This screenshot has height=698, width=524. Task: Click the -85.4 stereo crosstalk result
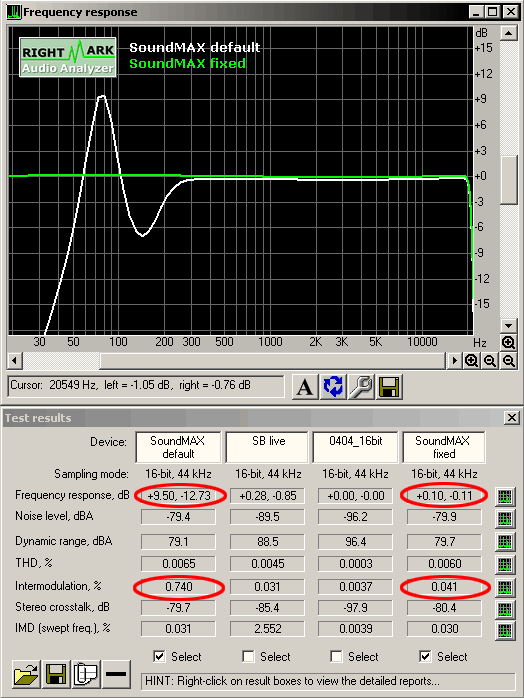tap(267, 608)
